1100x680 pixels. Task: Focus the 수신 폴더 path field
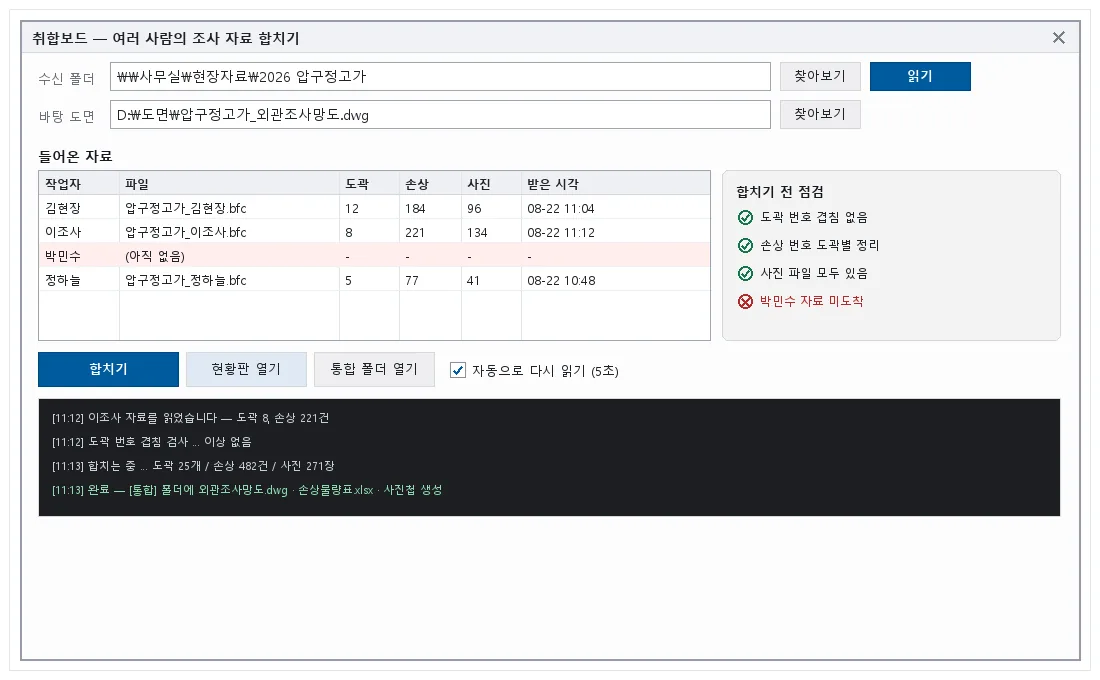click(x=440, y=76)
